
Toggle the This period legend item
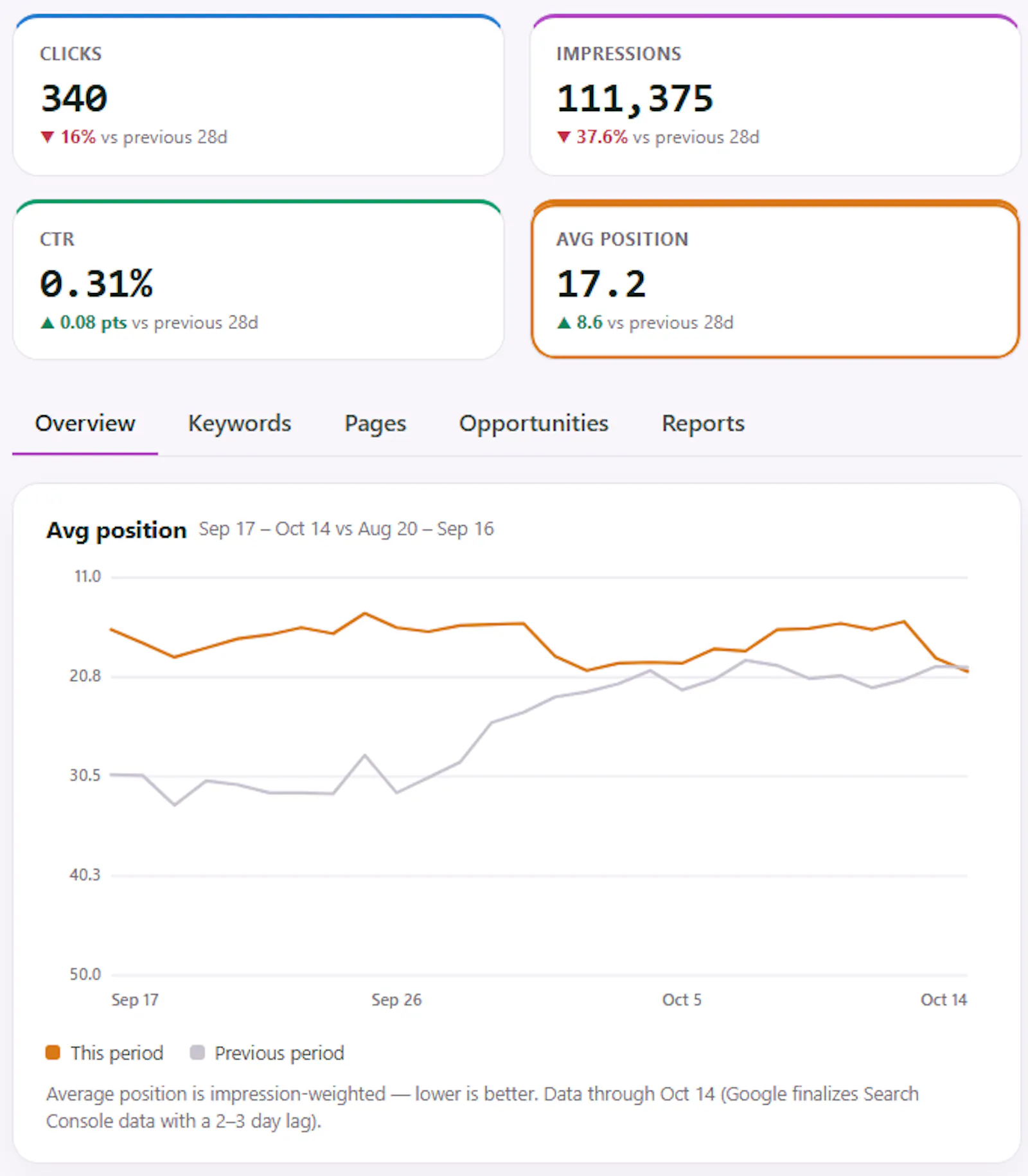(105, 1053)
